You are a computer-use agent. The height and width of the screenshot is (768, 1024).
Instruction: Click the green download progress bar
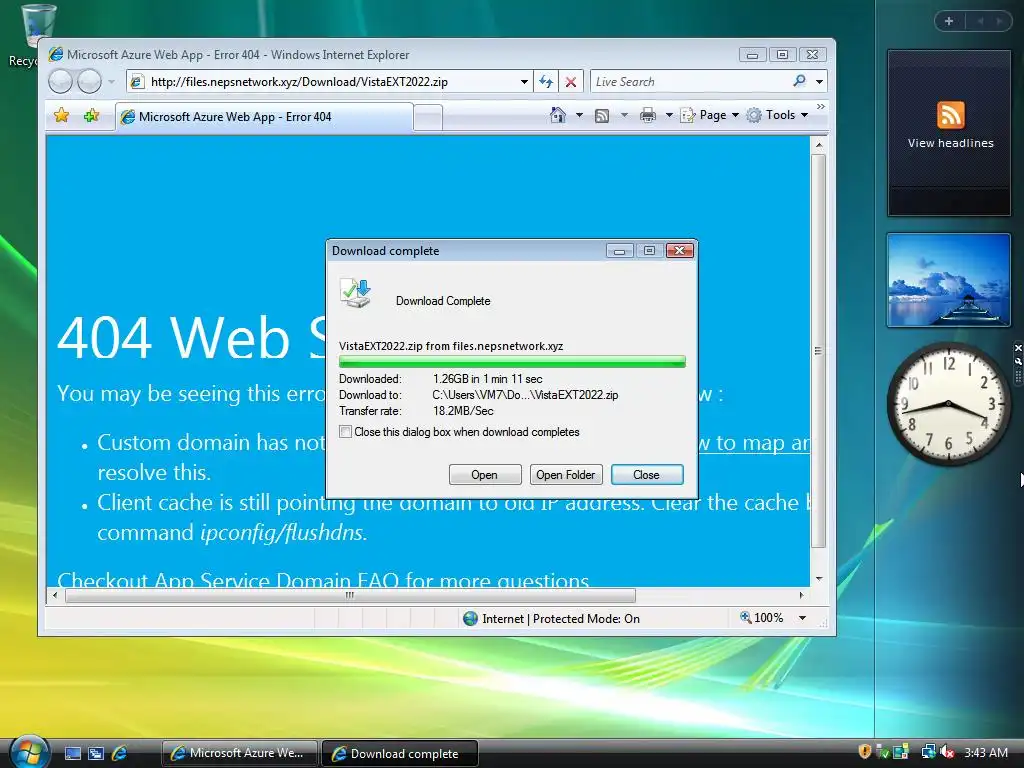[x=512, y=362]
